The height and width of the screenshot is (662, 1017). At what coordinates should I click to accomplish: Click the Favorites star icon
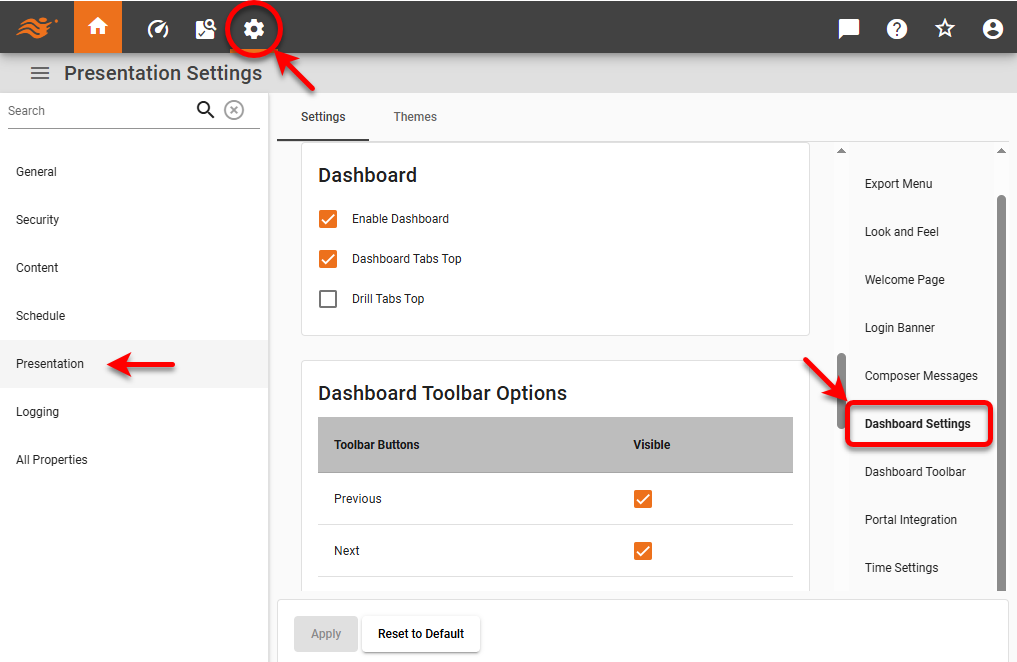(x=944, y=28)
